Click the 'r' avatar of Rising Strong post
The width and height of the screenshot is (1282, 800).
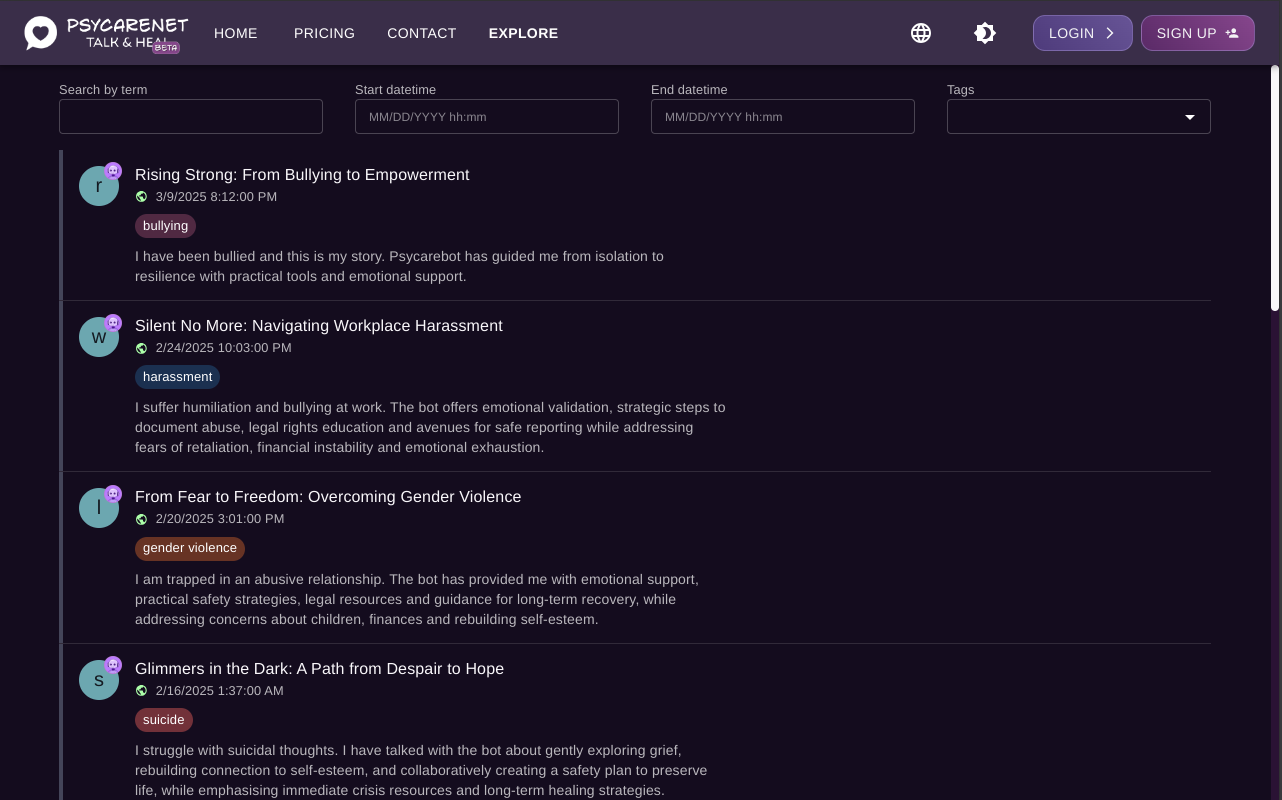click(99, 186)
